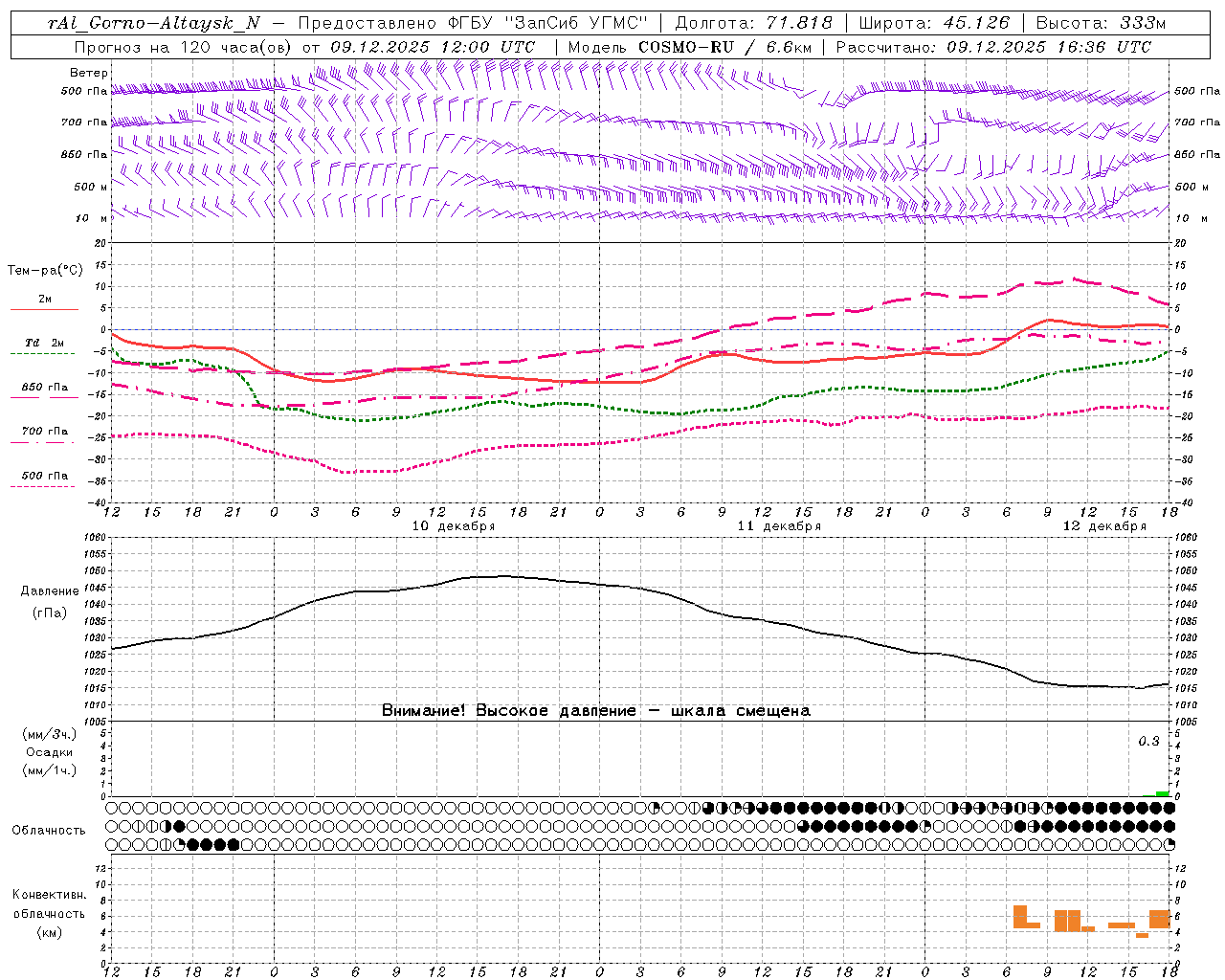The height and width of the screenshot is (980, 1225).
Task: Click the 'ЗапСиб УГМС' provider text
Action: (575, 23)
